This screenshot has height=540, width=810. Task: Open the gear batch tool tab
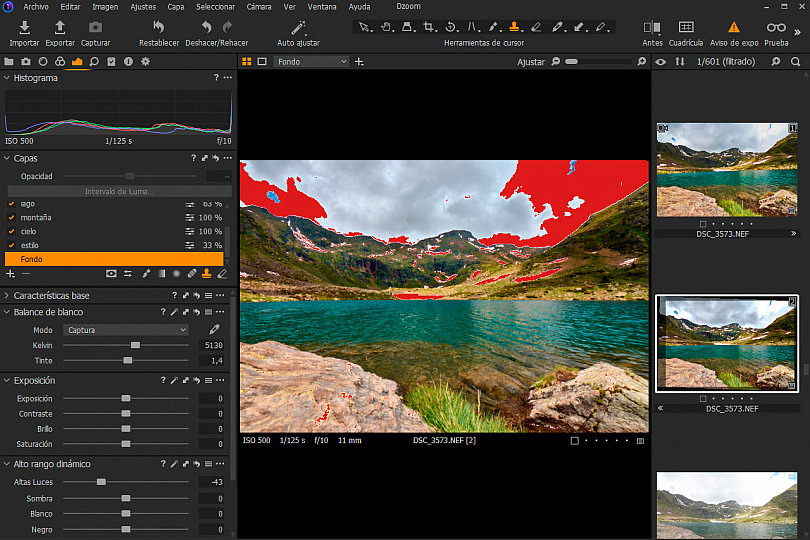pyautogui.click(x=145, y=61)
